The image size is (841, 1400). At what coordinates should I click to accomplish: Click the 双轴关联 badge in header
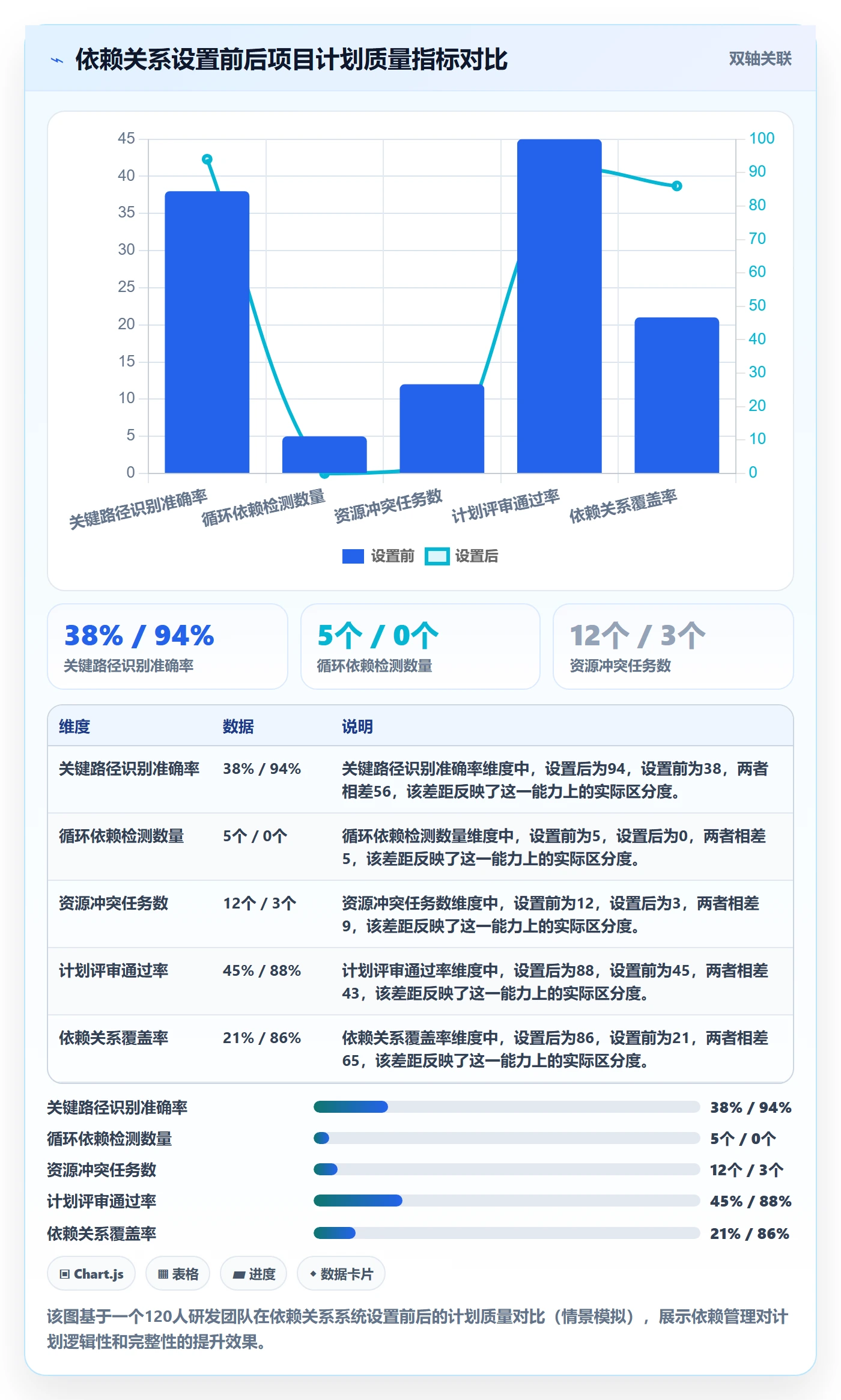[x=760, y=59]
